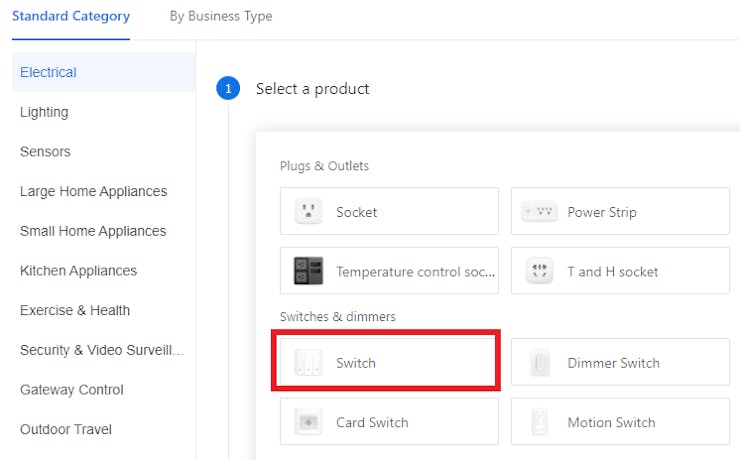The image size is (740, 460).
Task: Select Outdoor Travel category
Action: [66, 429]
